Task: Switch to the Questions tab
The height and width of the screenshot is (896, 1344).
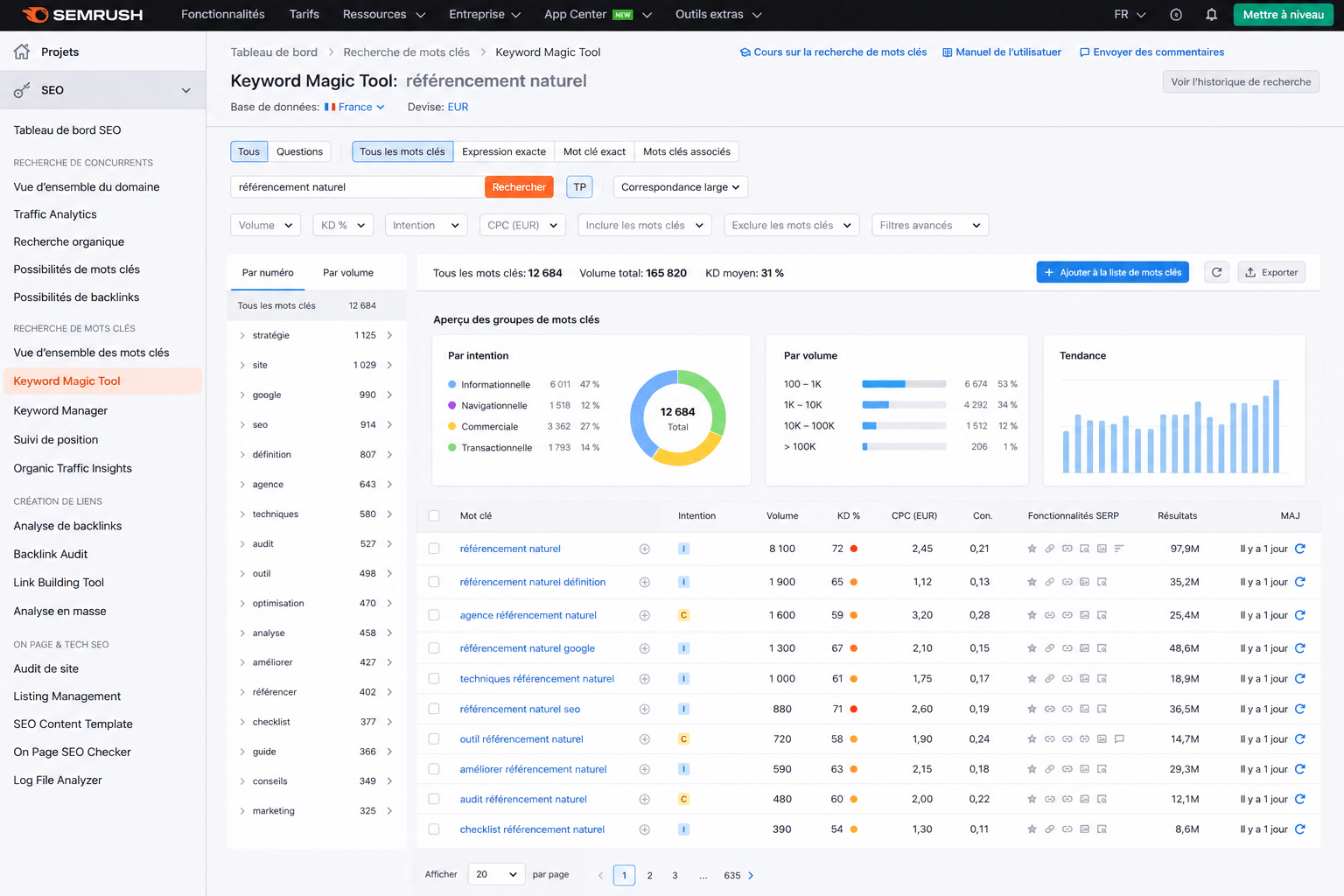Action: coord(299,151)
